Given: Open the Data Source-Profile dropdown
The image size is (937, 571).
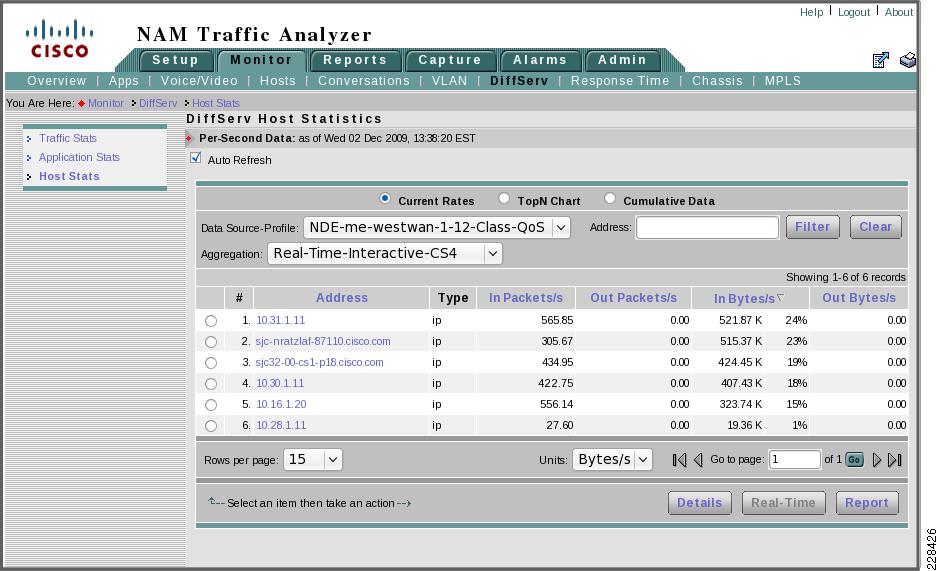Looking at the screenshot, I should point(437,228).
